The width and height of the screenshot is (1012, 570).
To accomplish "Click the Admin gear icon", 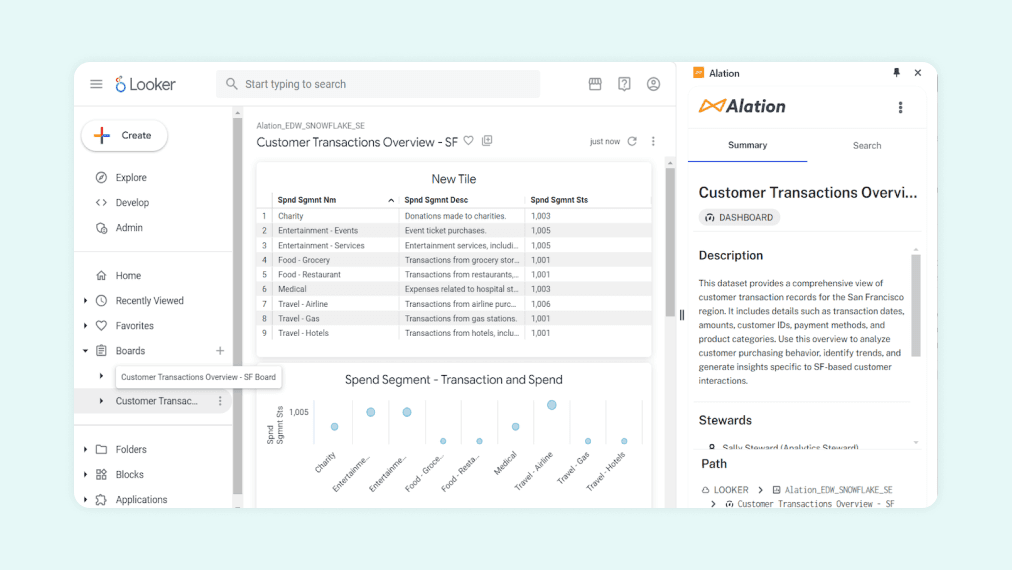I will click(x=101, y=228).
